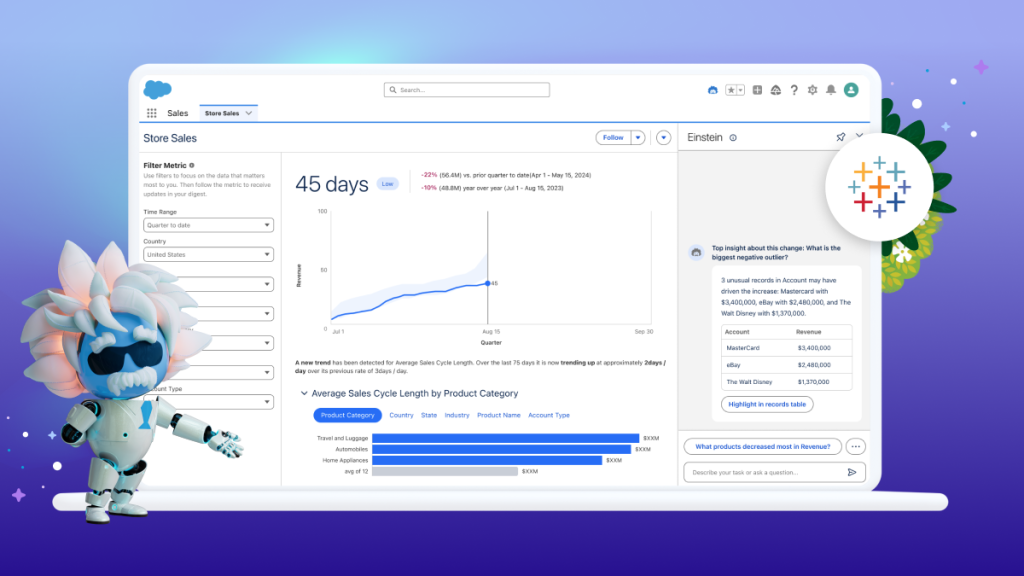Screen dimensions: 1024x576
Task: Click the suggested question about decreased Revenue
Action: [762, 446]
